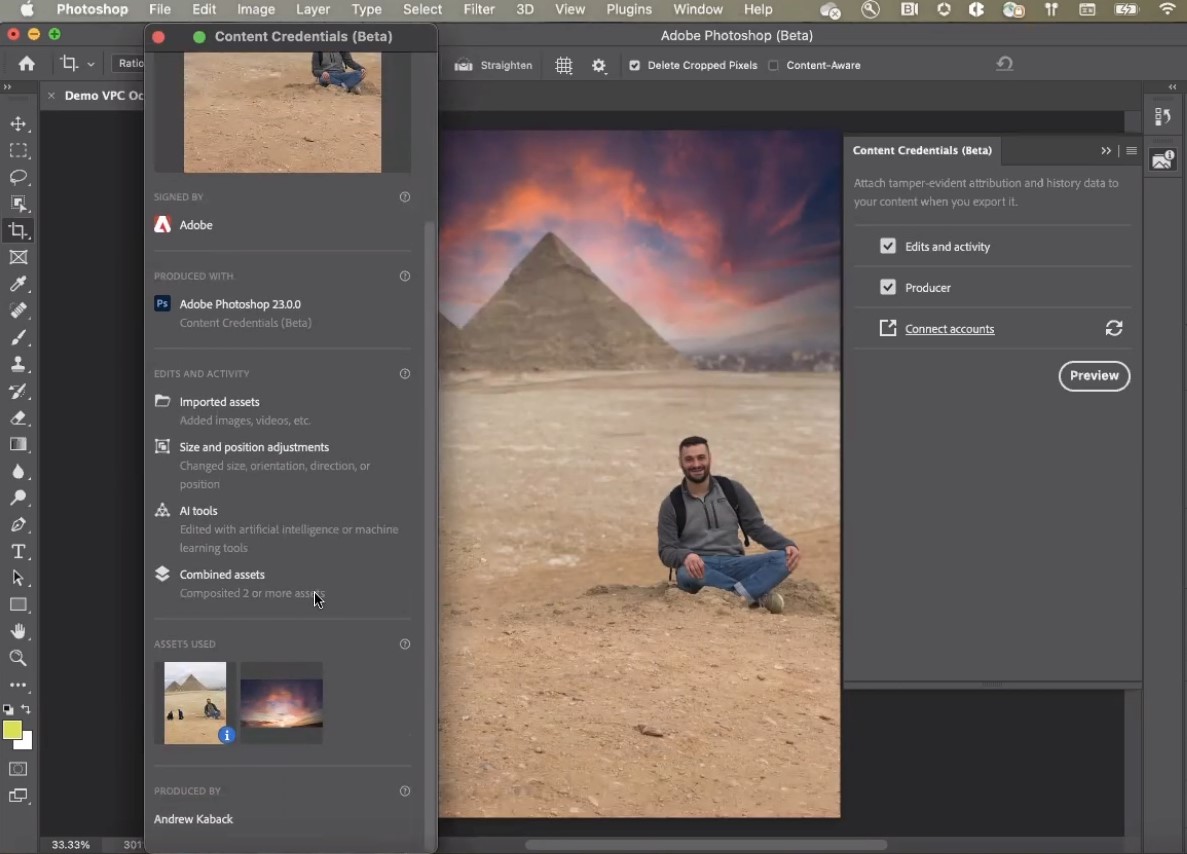The height and width of the screenshot is (854, 1187).
Task: Open the crop tool preset dropdown arrow
Action: tap(91, 64)
